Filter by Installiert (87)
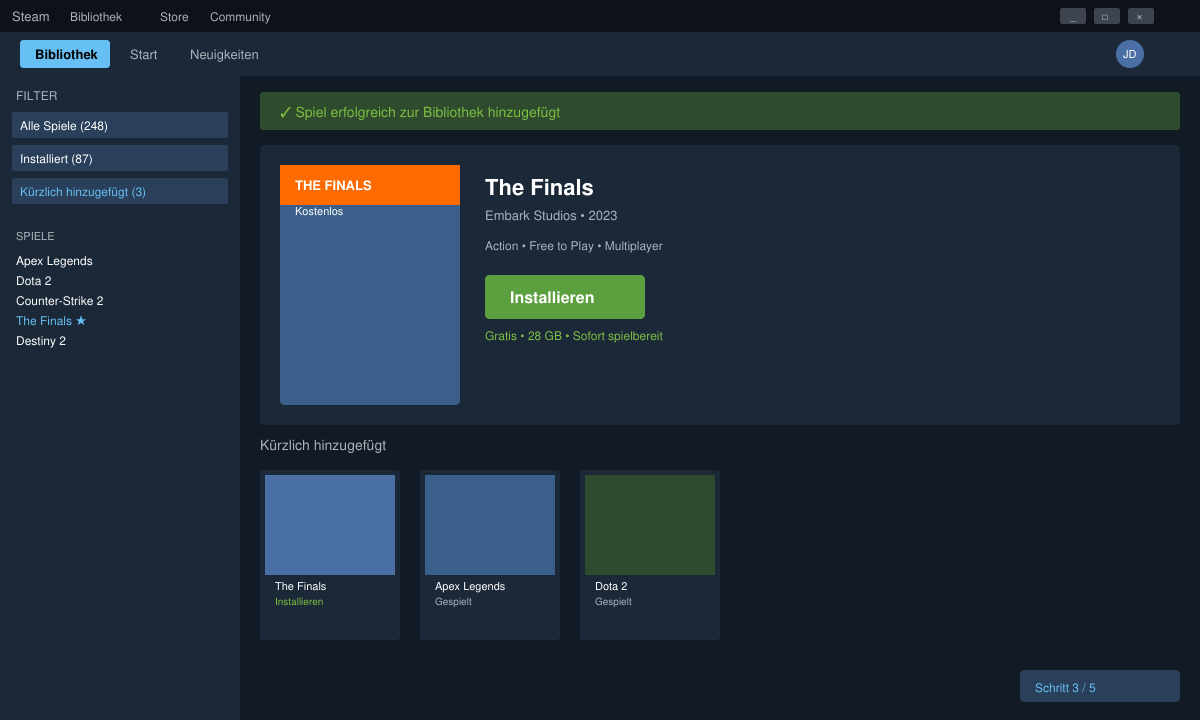Image resolution: width=1200 pixels, height=720 pixels. click(x=120, y=158)
